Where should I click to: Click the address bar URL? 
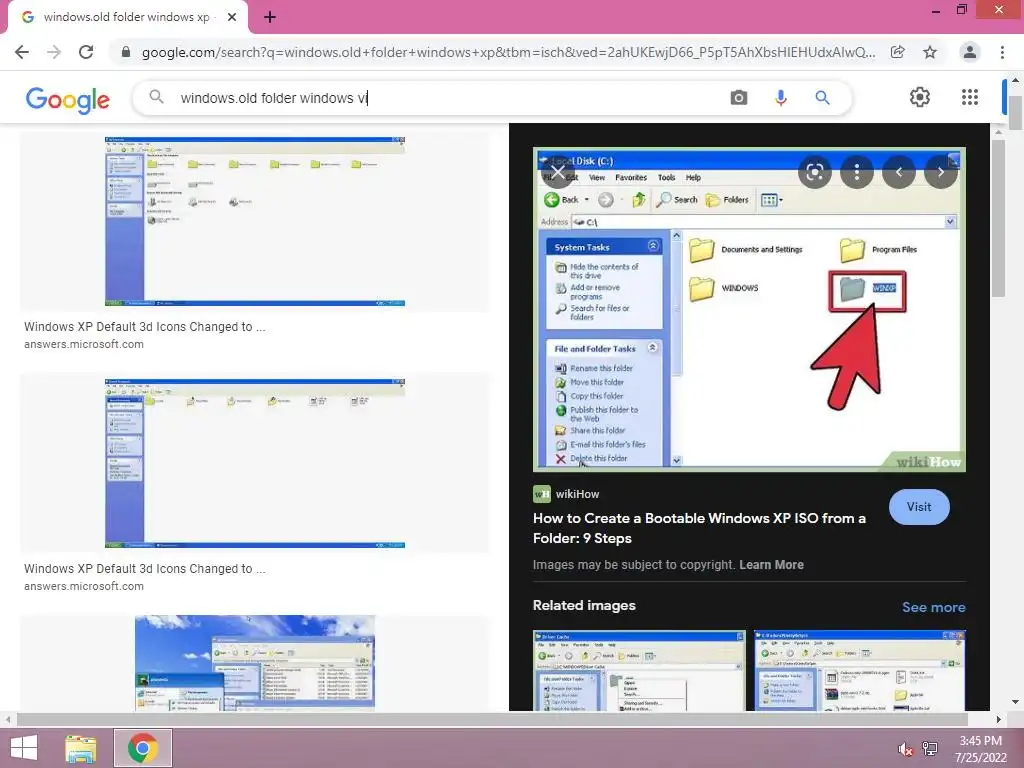tap(508, 52)
